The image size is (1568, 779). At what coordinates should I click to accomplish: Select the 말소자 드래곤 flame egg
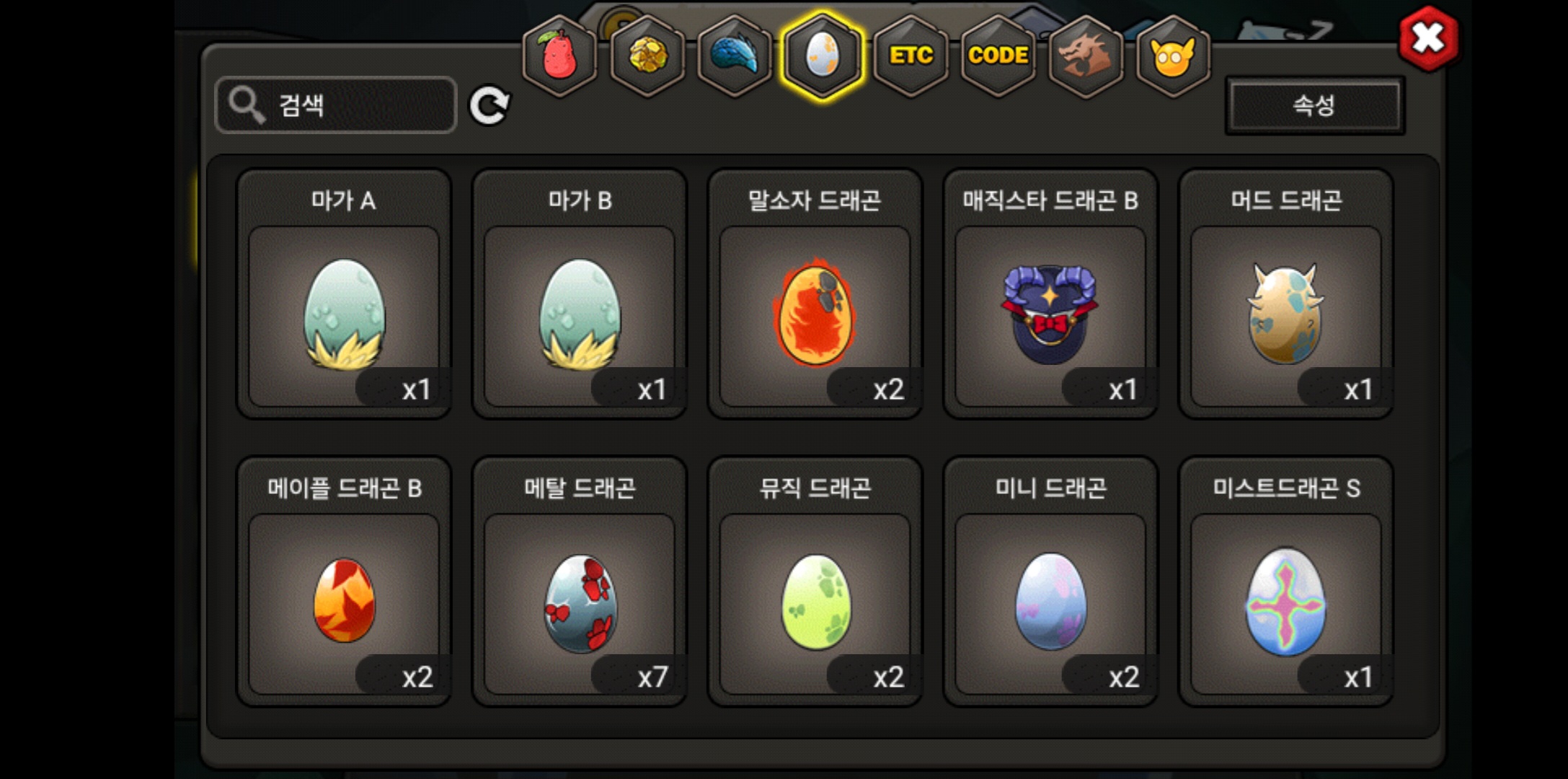pyautogui.click(x=815, y=294)
